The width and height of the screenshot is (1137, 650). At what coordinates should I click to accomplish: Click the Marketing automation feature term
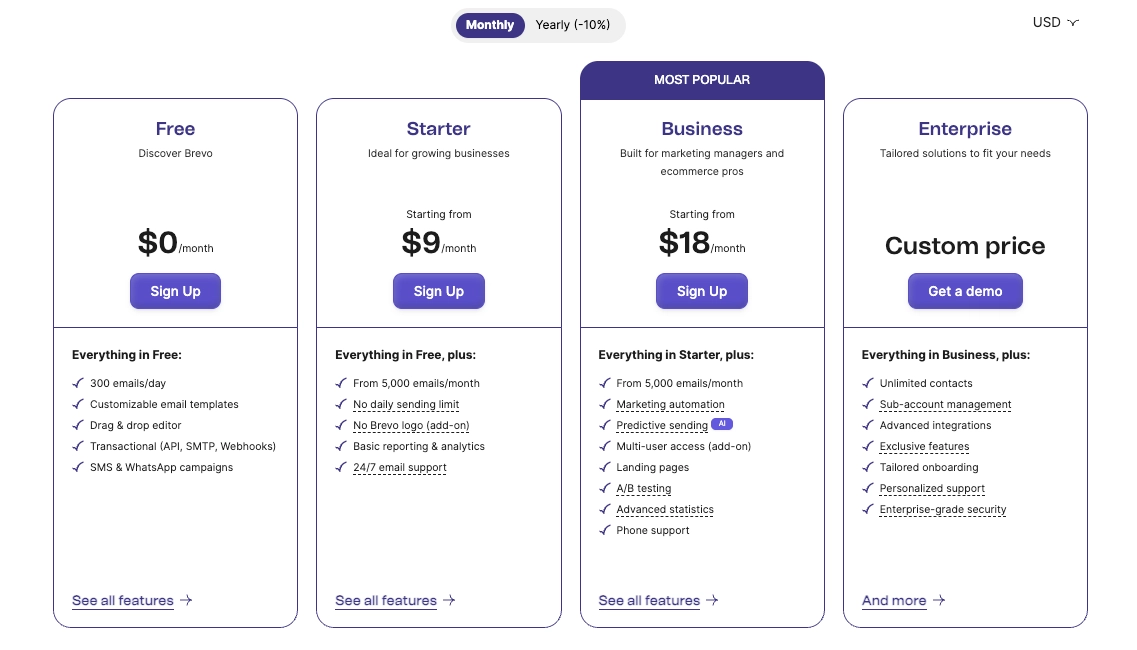(x=670, y=405)
